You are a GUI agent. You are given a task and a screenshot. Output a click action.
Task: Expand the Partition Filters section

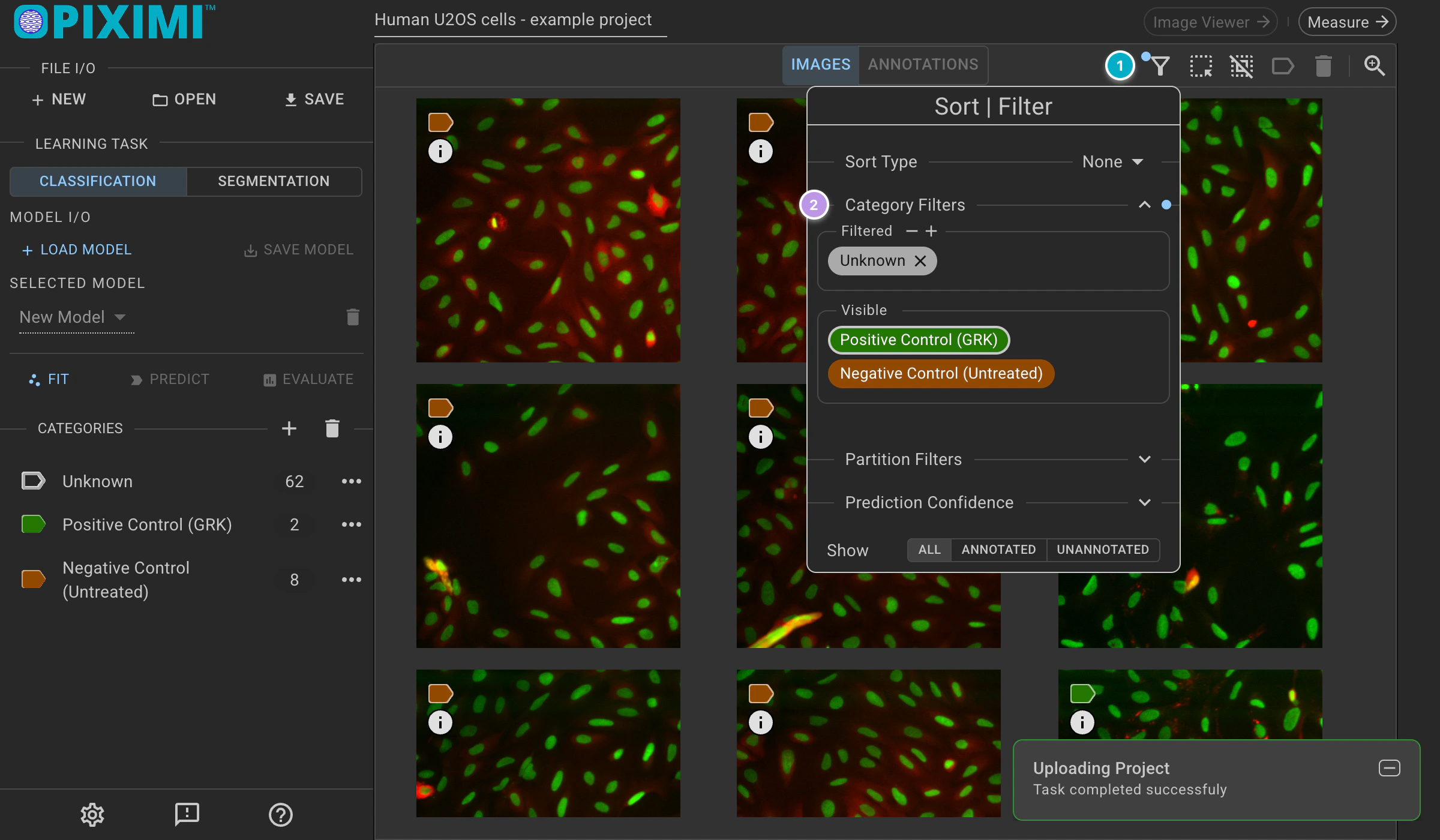[1145, 460]
